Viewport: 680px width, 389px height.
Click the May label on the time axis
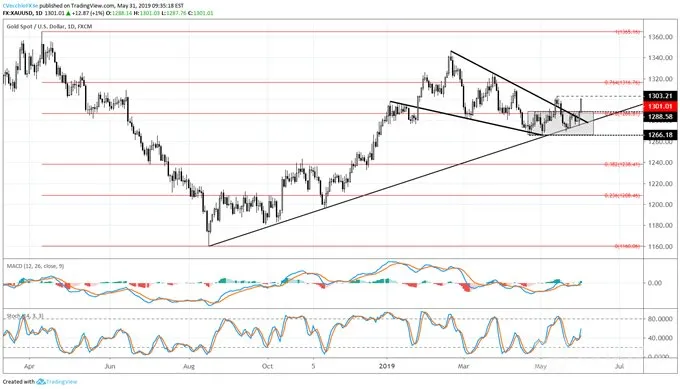pyautogui.click(x=540, y=366)
